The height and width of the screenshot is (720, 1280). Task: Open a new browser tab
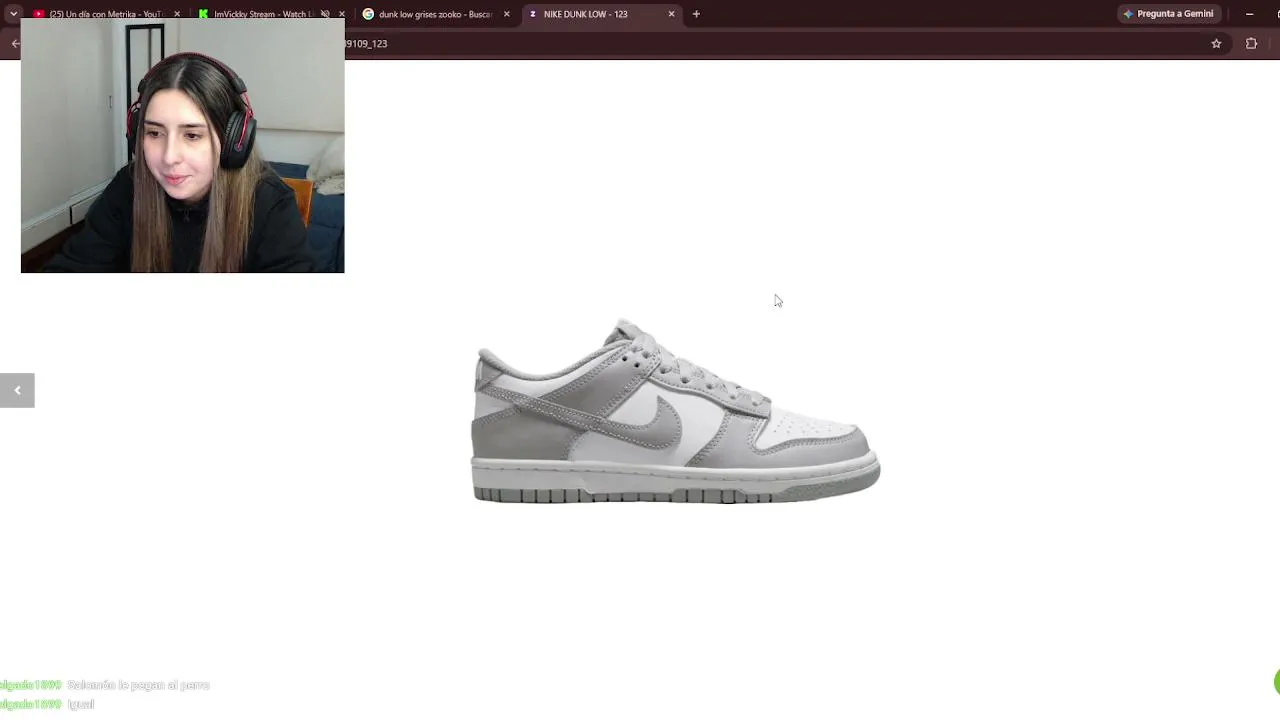[x=696, y=14]
